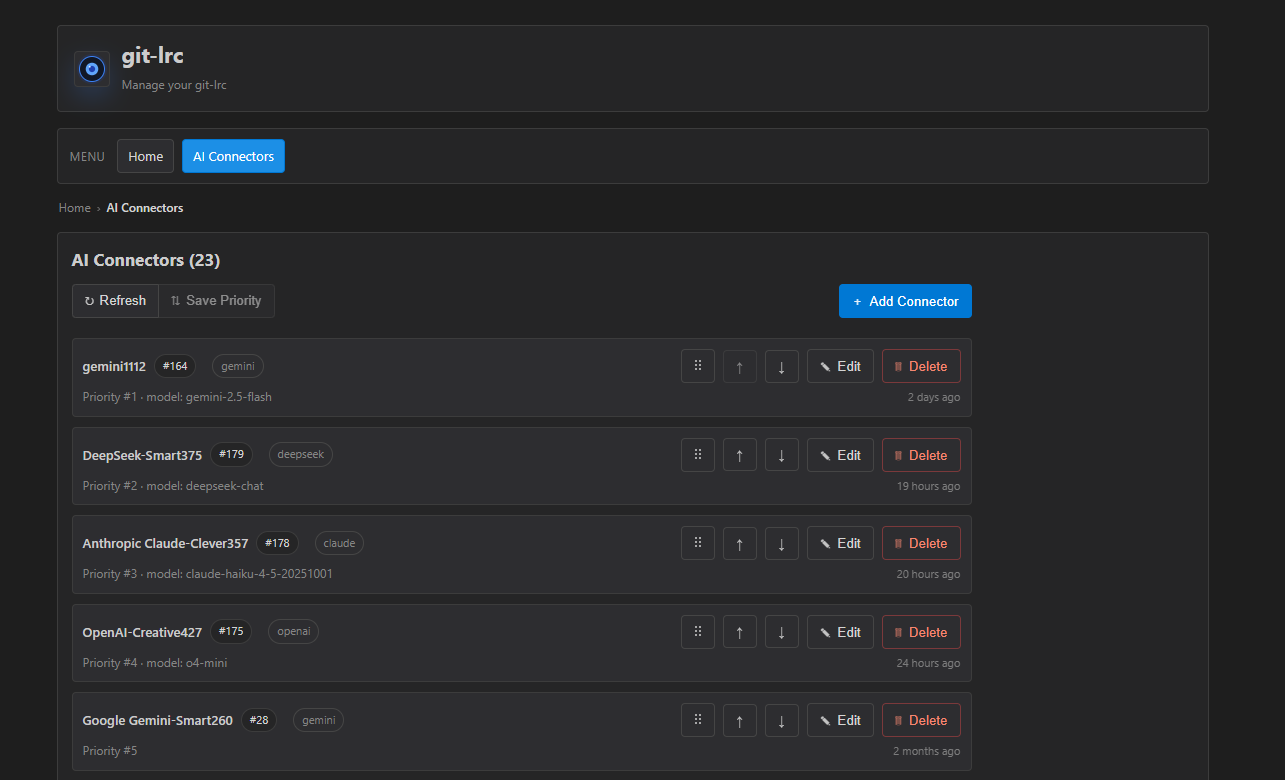Viewport: 1285px width, 780px height.
Task: Click the up arrow on Google Gemini-Smart260 row
Action: pos(739,720)
